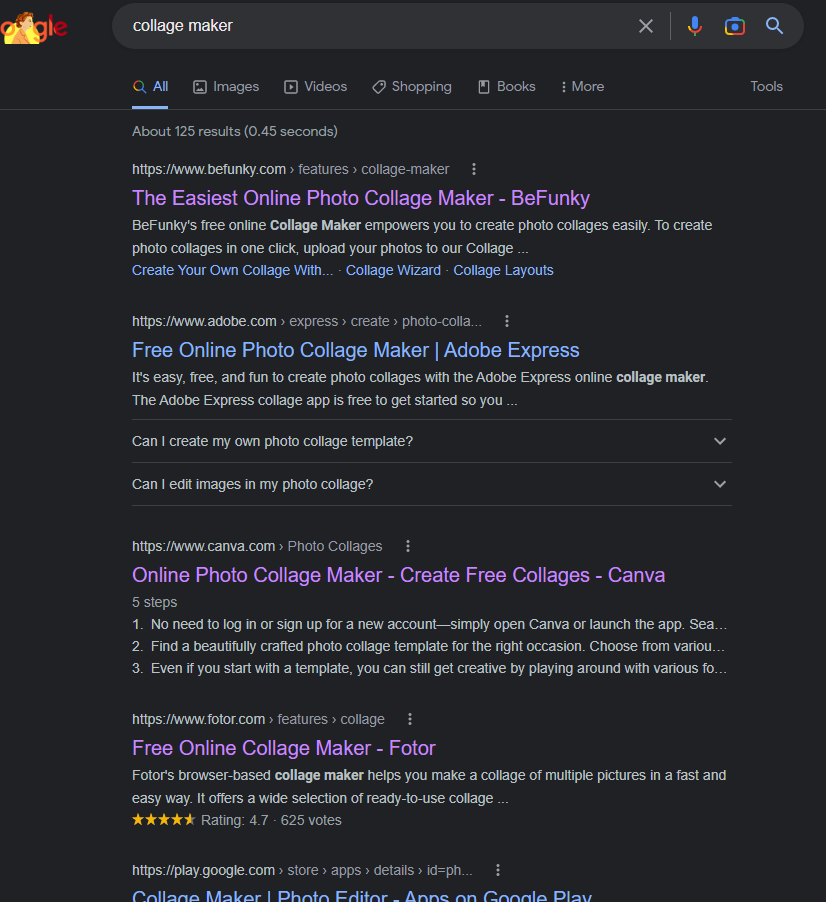This screenshot has width=826, height=902.
Task: Open options menu for fotor.com result
Action: tap(410, 719)
